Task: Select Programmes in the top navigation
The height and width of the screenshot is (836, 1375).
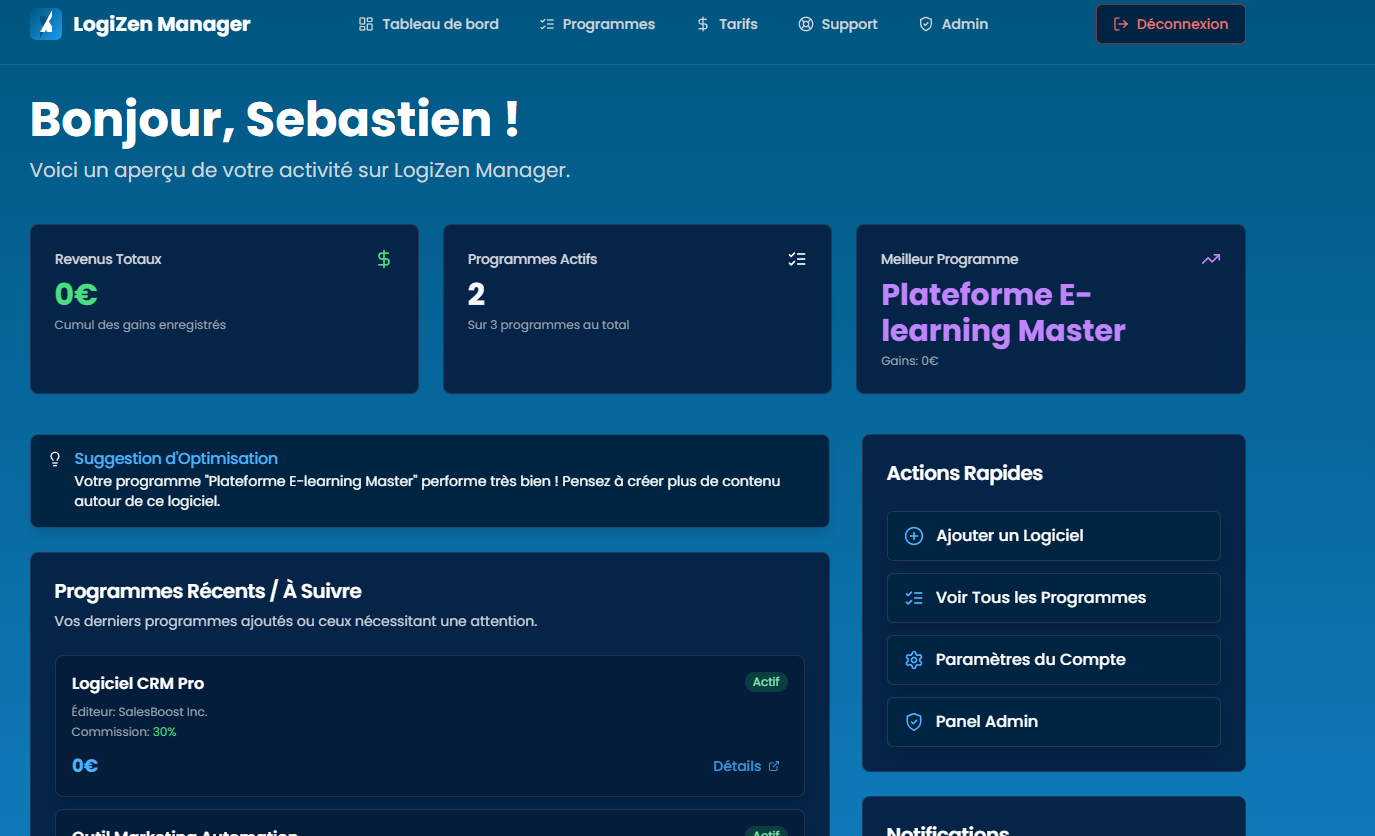Action: click(x=597, y=23)
